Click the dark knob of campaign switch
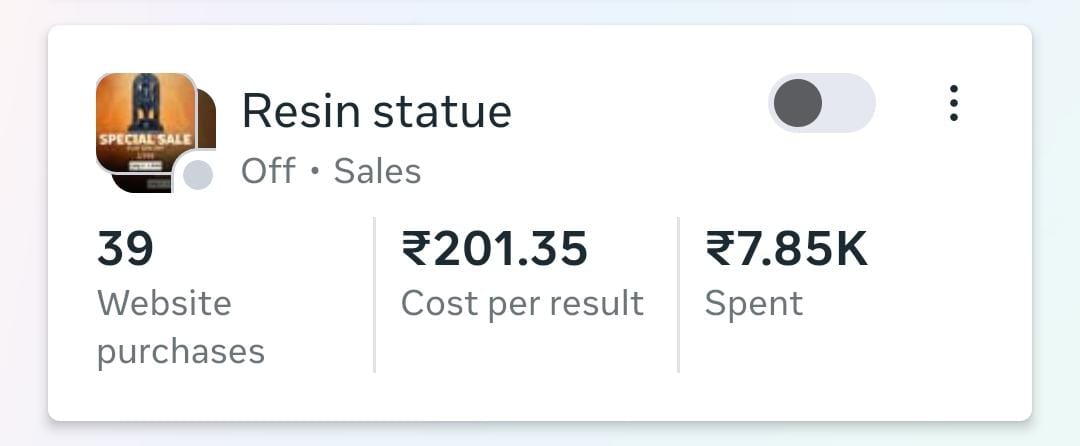Image resolution: width=1080 pixels, height=446 pixels. click(798, 103)
